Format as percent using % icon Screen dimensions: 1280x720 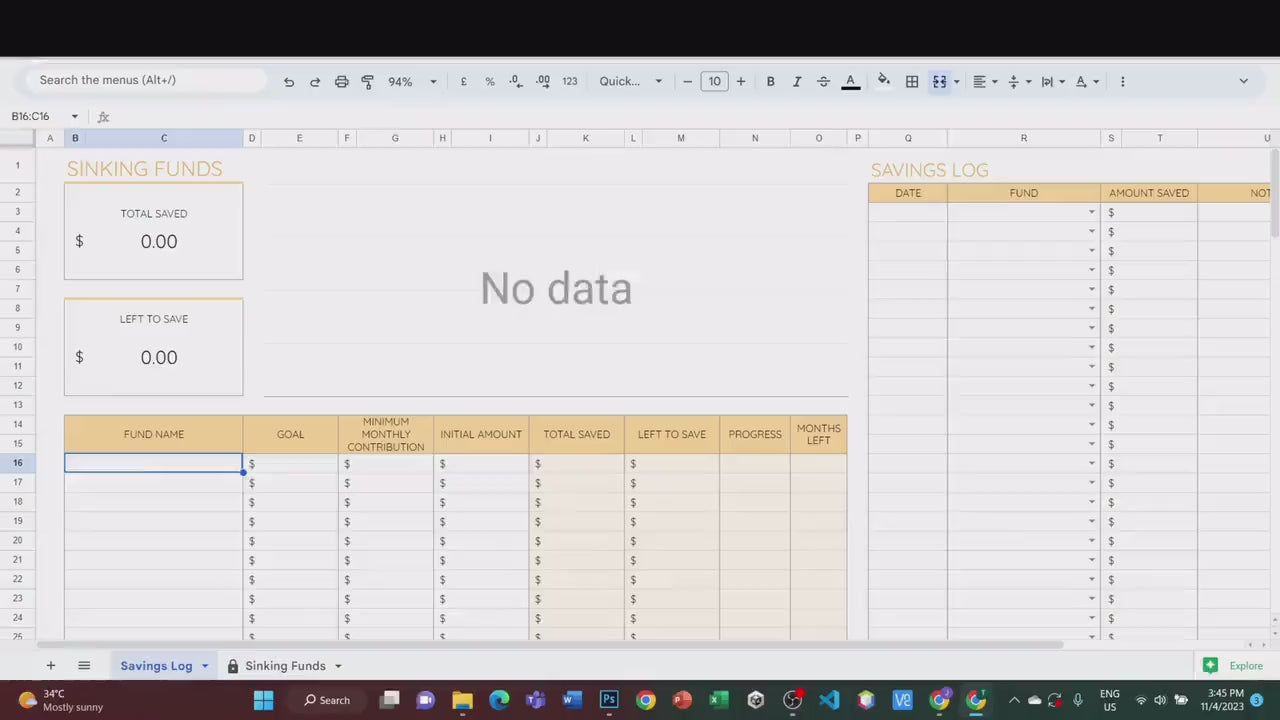tap(490, 82)
